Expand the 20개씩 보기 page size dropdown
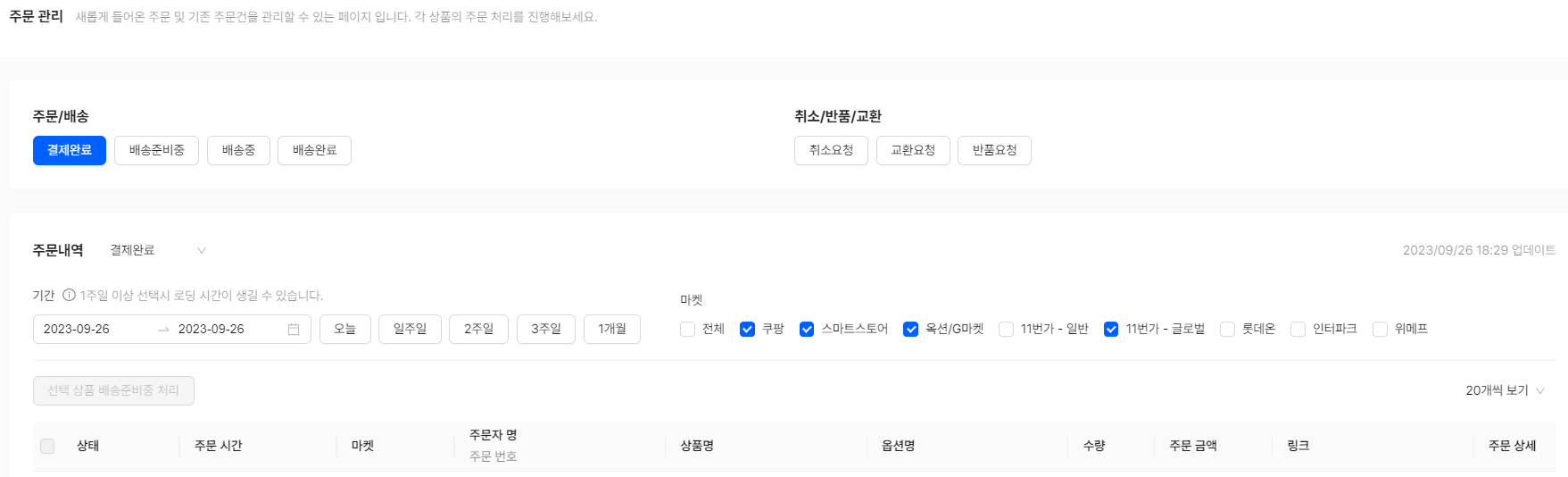The height and width of the screenshot is (477, 1568). point(1505,390)
